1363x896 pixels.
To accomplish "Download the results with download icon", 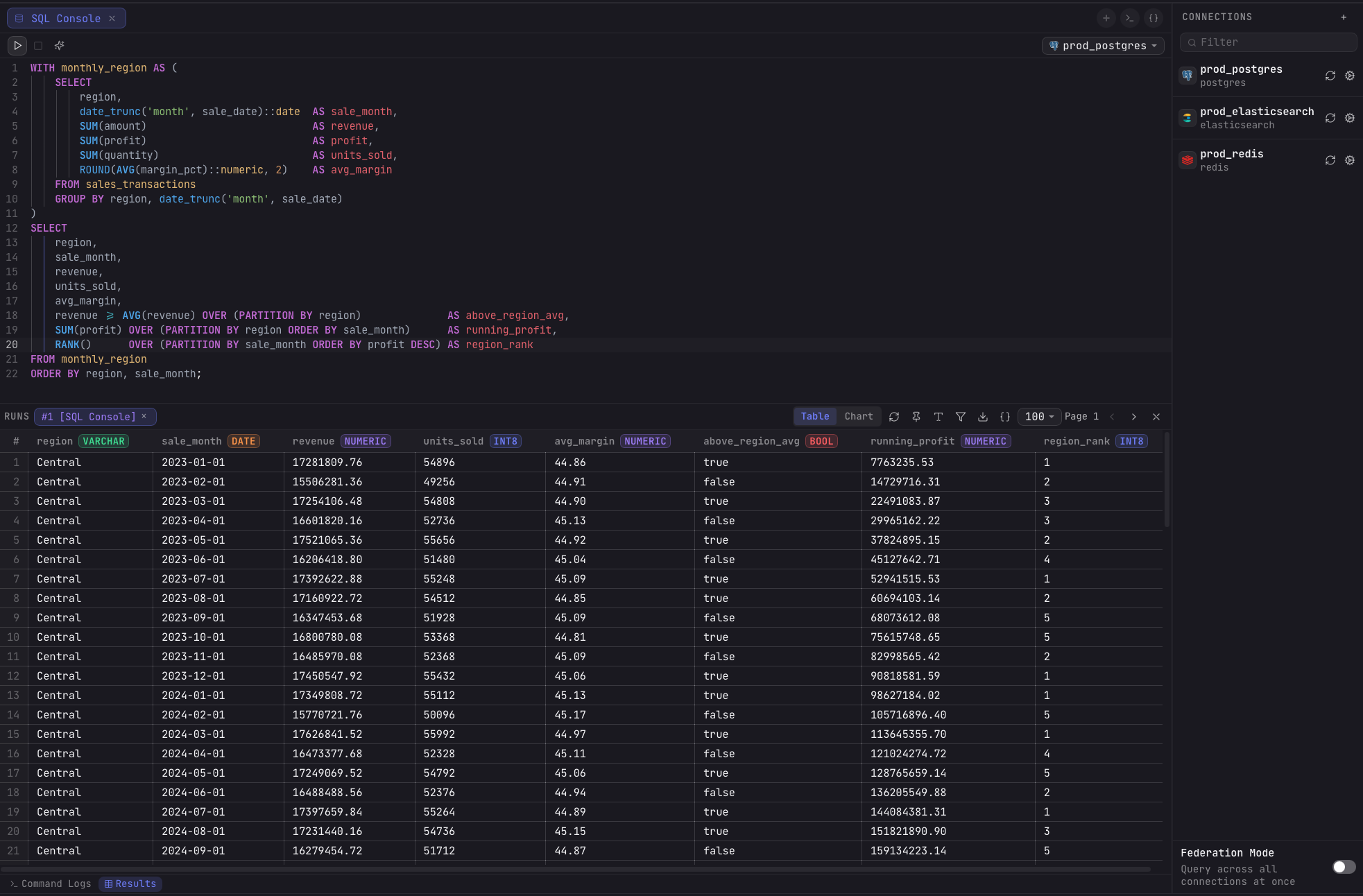I will click(x=983, y=417).
